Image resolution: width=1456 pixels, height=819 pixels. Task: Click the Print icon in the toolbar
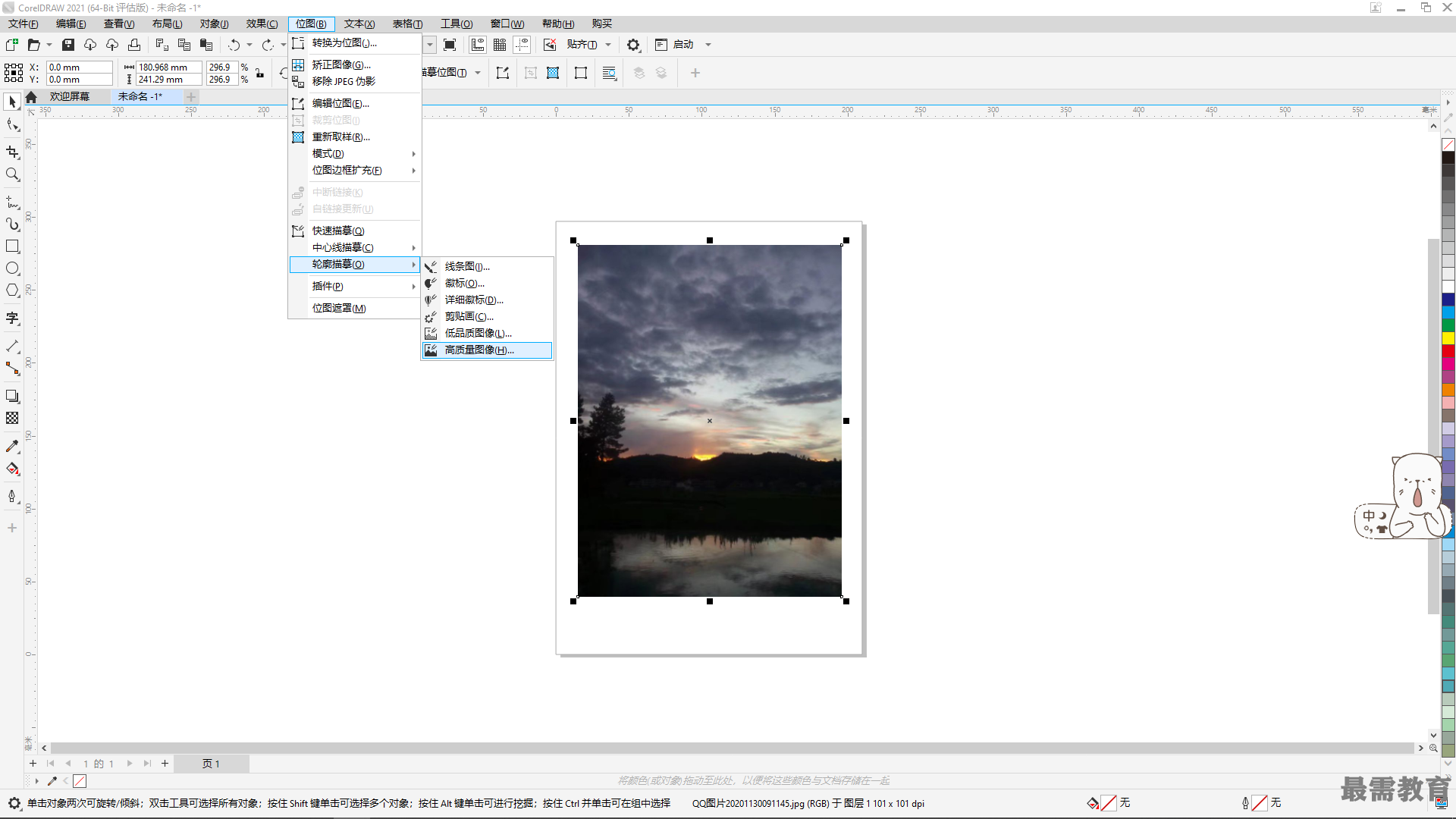134,45
